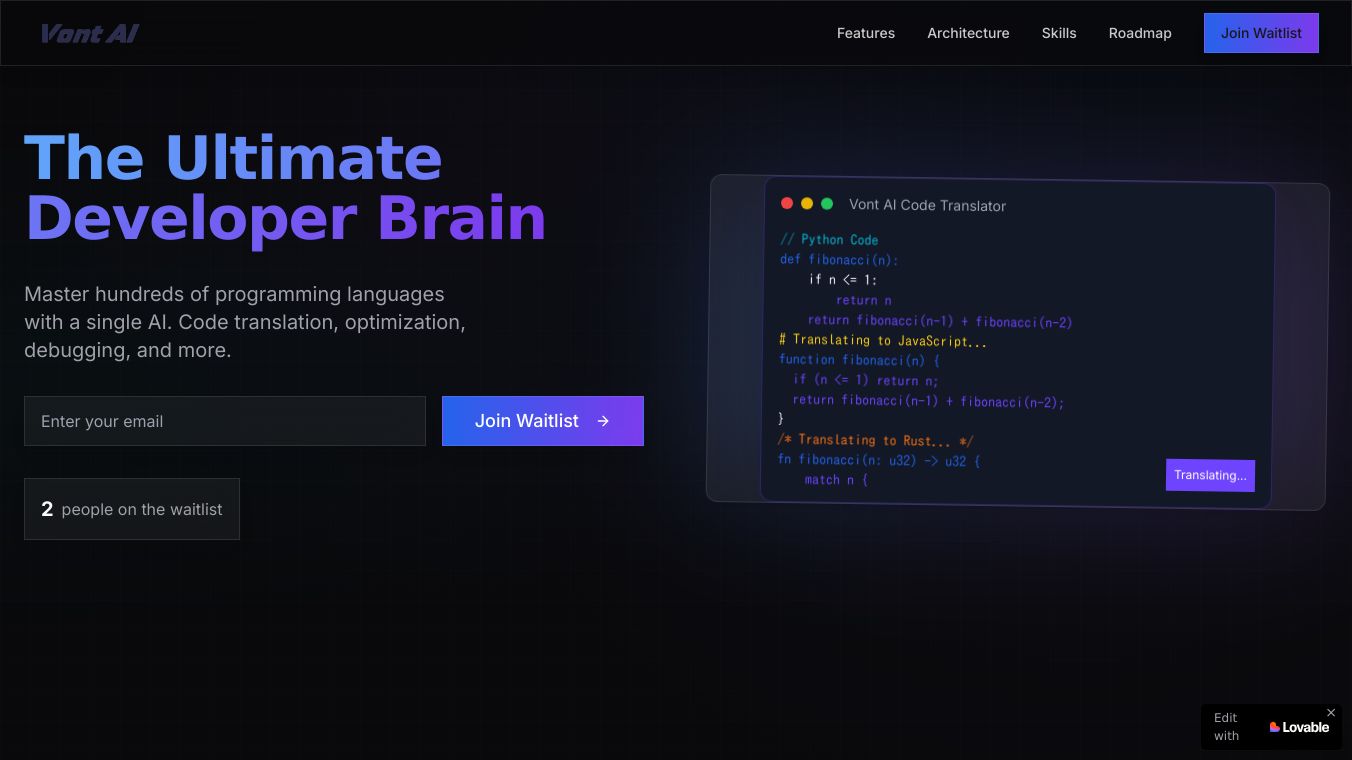1352x760 pixels.
Task: Click the "Vont AI Code Translator" title
Action: tap(927, 205)
